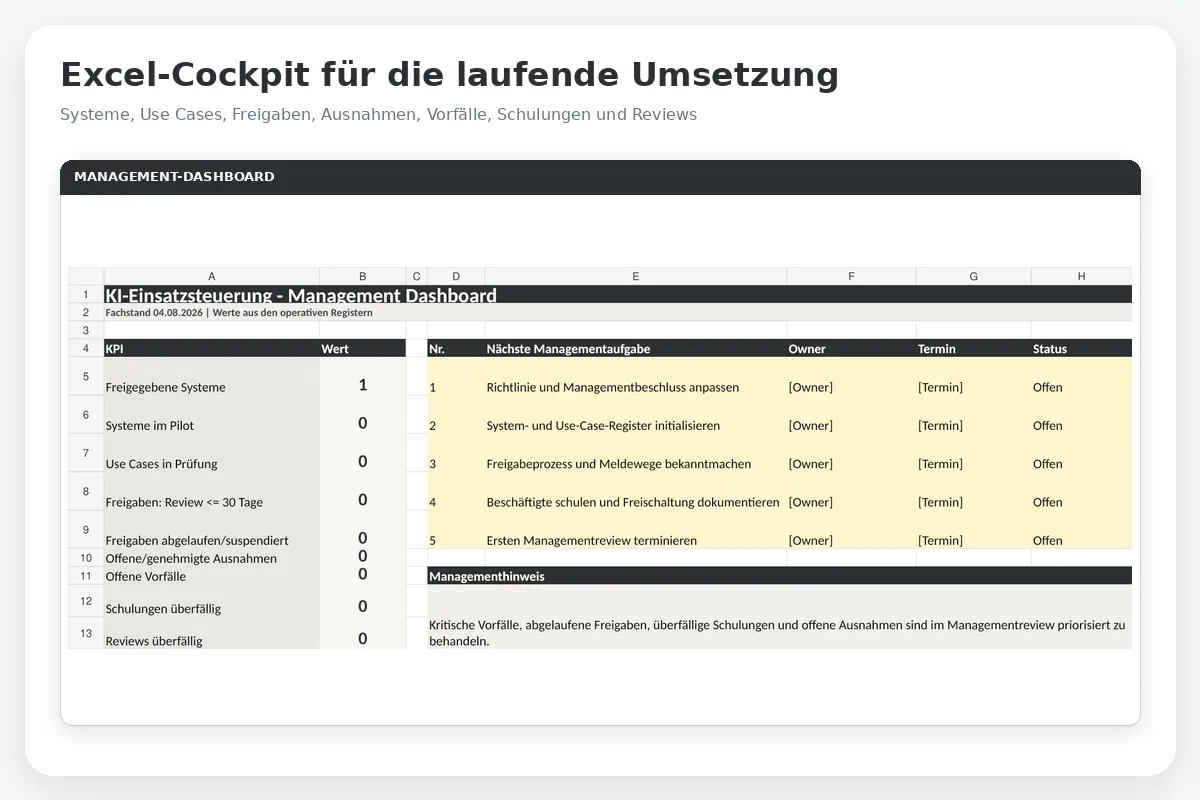
Task: Click the value 0 for Reviews überfällig
Action: (362, 633)
